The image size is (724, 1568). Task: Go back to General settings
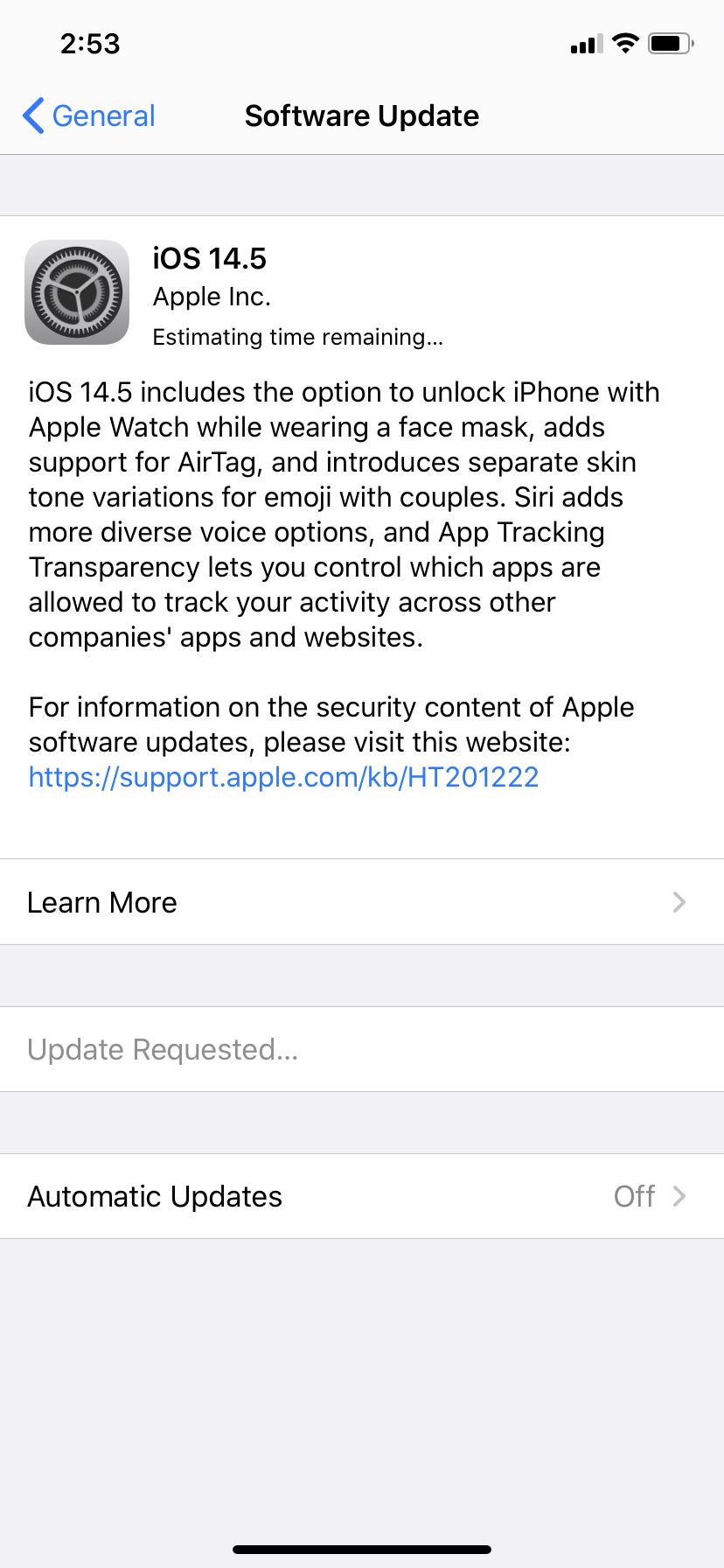click(x=103, y=115)
